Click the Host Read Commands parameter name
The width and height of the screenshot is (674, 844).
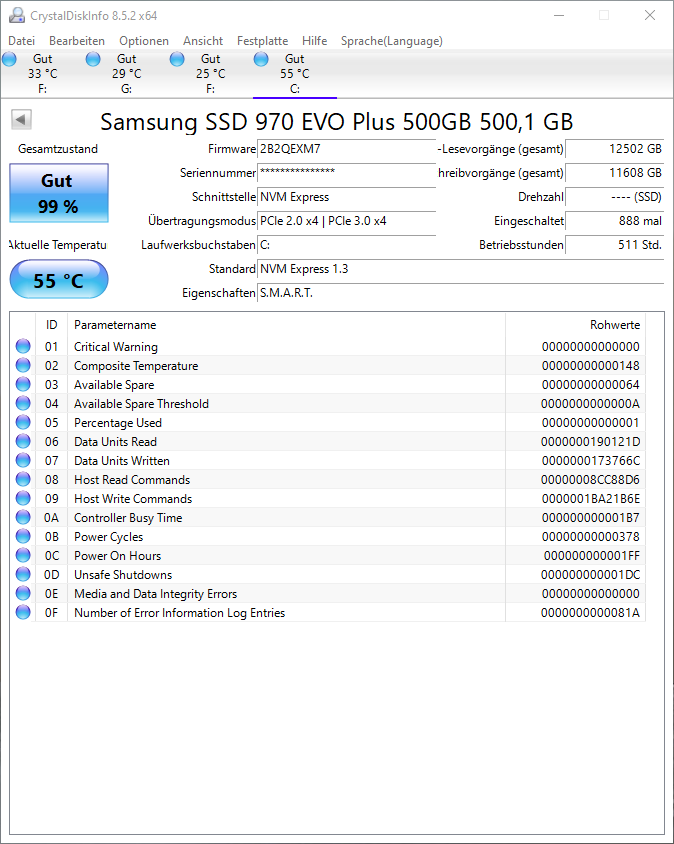[132, 480]
